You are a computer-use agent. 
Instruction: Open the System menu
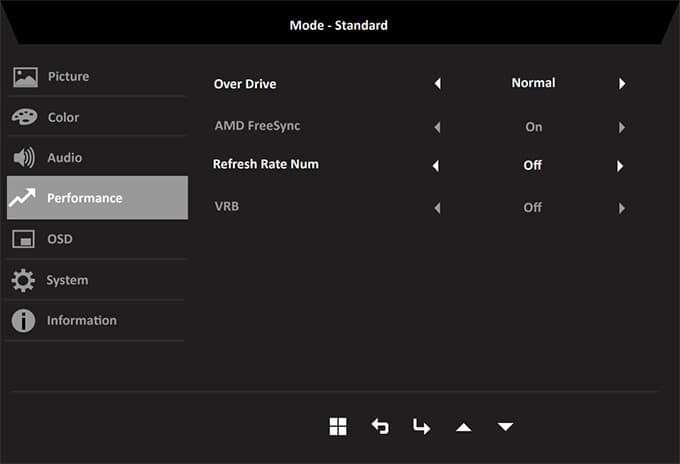pos(97,280)
